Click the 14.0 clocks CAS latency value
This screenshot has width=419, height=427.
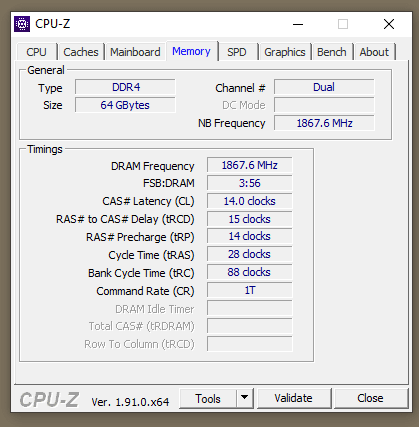250,201
